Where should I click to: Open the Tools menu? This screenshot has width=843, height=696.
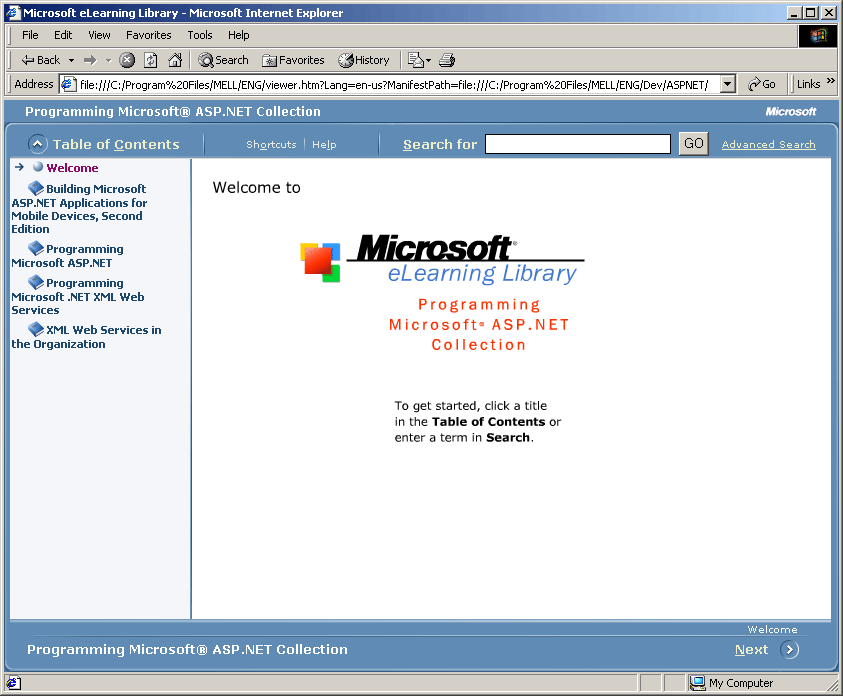(x=200, y=35)
